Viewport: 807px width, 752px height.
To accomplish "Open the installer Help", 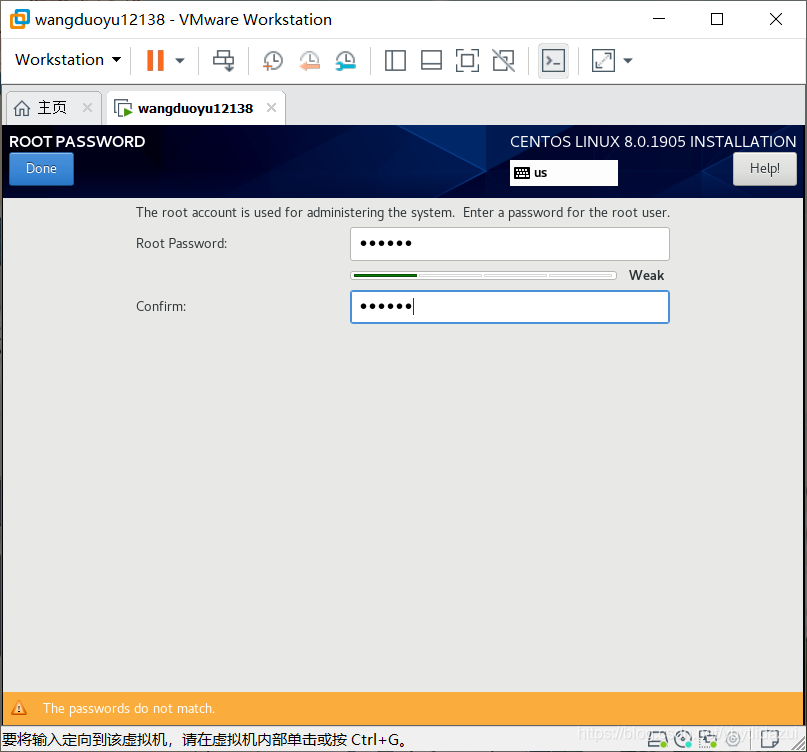I will (x=764, y=169).
